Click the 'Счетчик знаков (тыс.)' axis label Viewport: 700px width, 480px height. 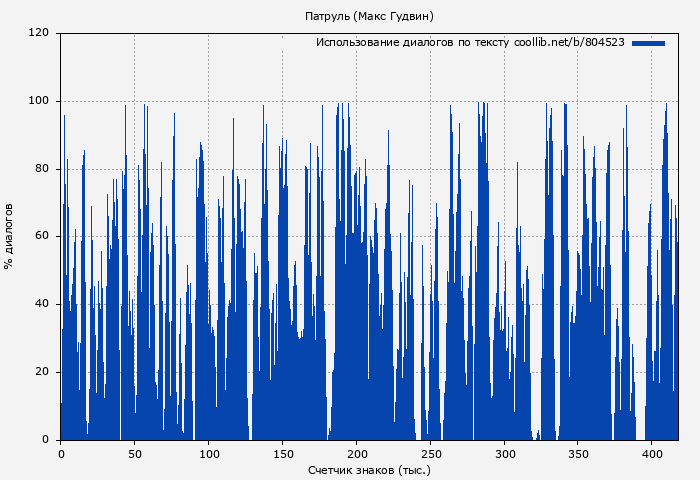click(369, 469)
